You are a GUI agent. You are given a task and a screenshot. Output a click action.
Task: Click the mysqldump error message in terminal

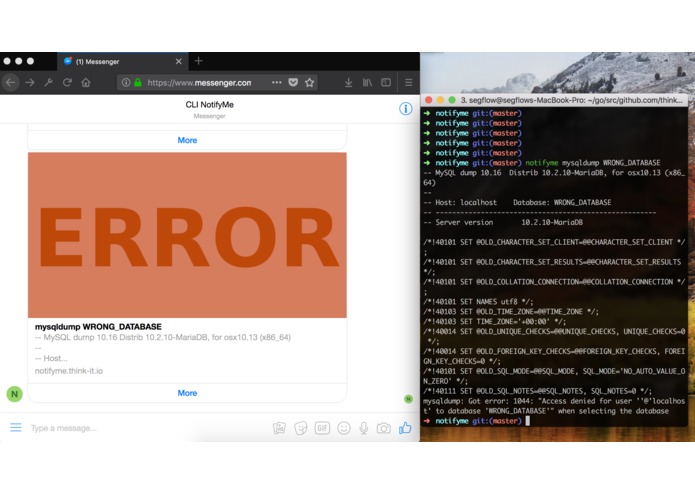click(x=554, y=406)
